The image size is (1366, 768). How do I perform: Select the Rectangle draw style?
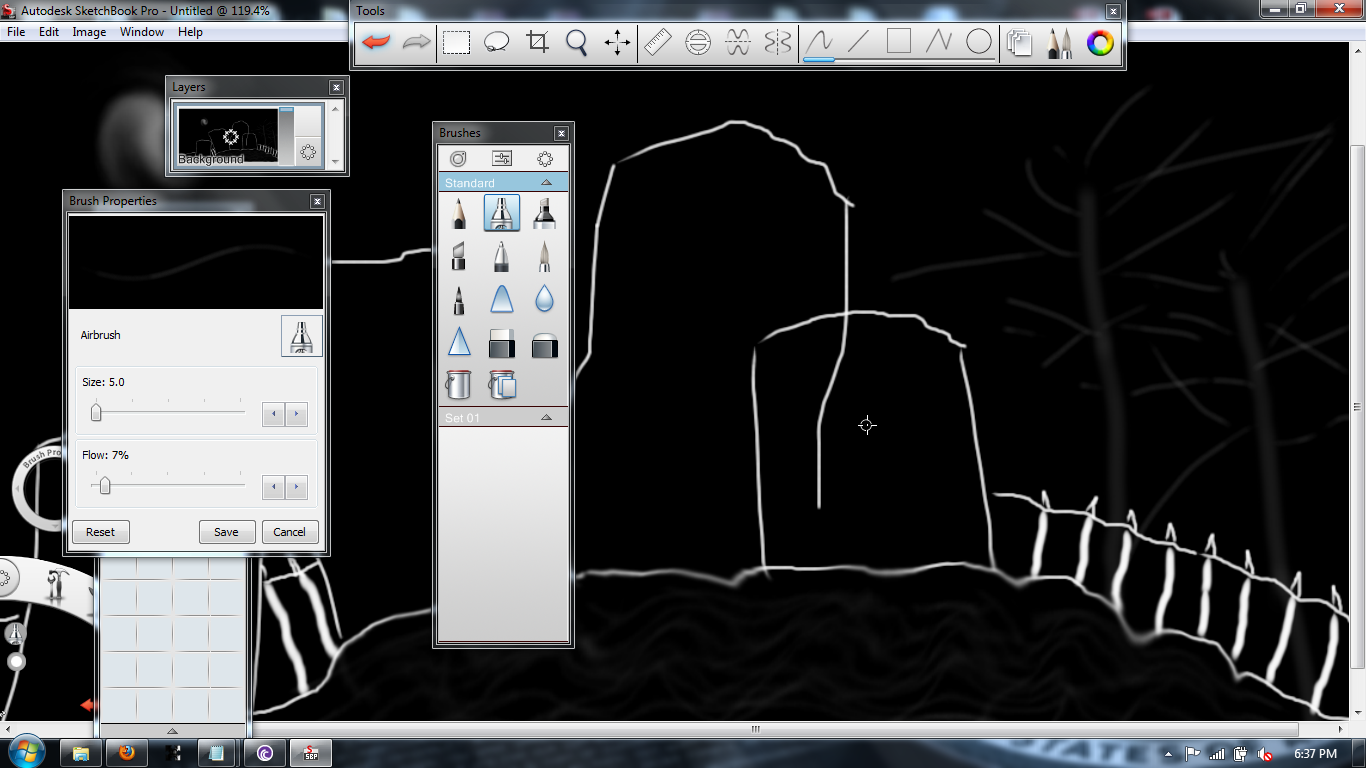(x=899, y=42)
